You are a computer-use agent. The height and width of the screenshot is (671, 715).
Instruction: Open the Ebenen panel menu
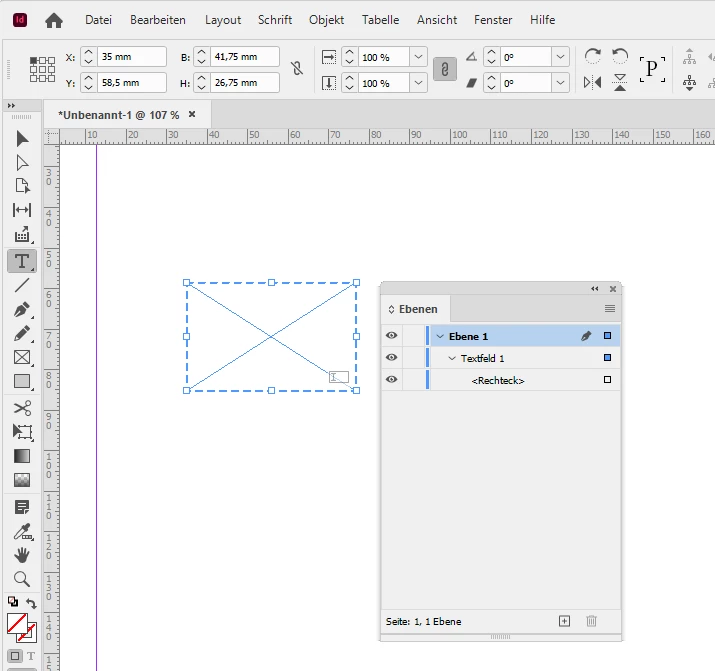coord(610,309)
